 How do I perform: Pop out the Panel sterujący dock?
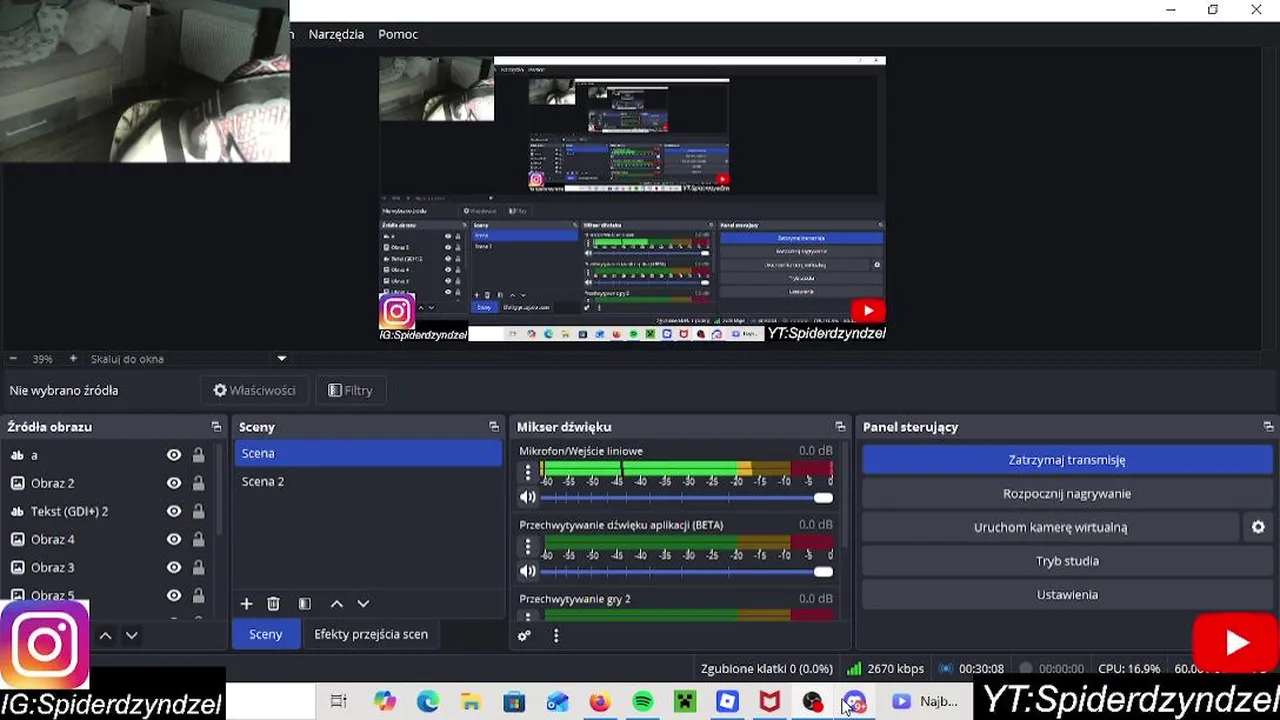coord(1268,427)
